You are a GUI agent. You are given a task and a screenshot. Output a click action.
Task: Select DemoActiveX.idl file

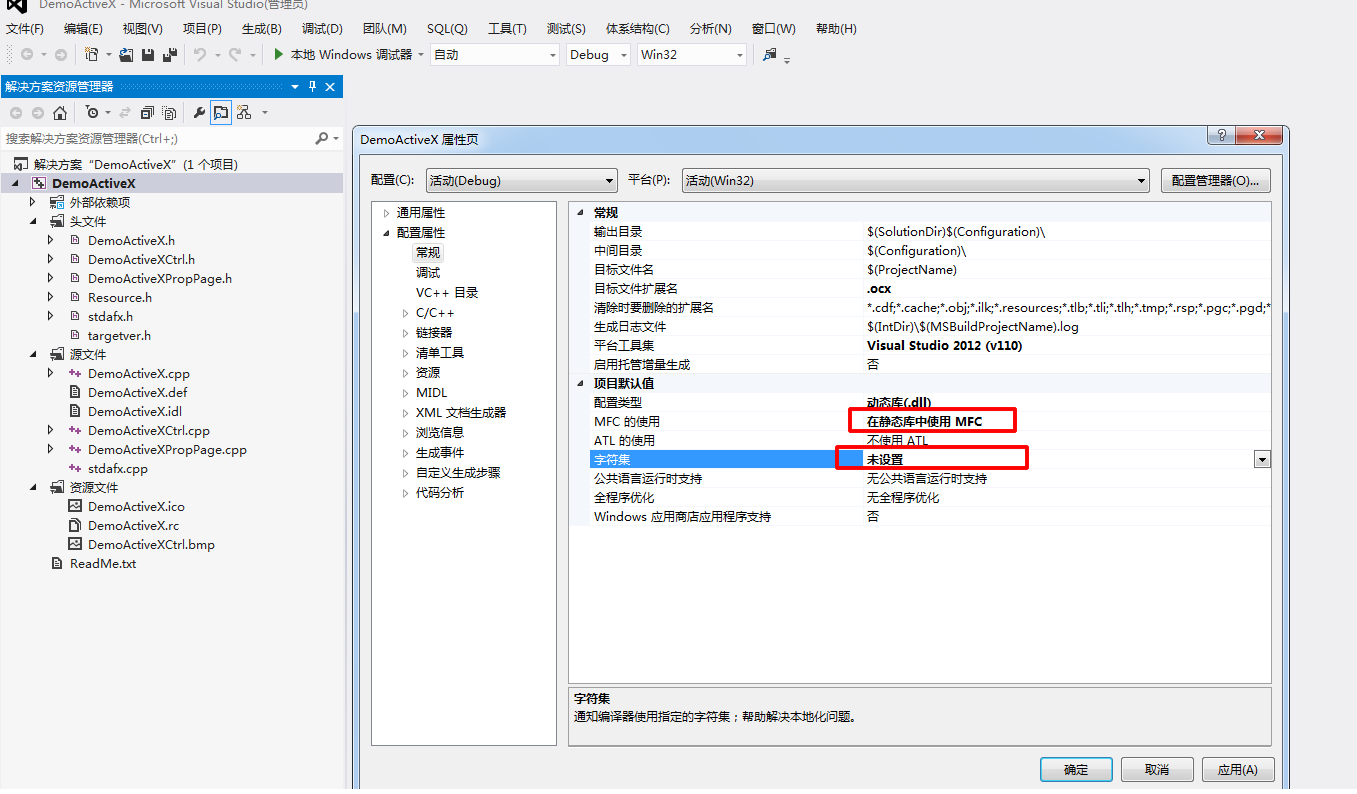tap(135, 411)
